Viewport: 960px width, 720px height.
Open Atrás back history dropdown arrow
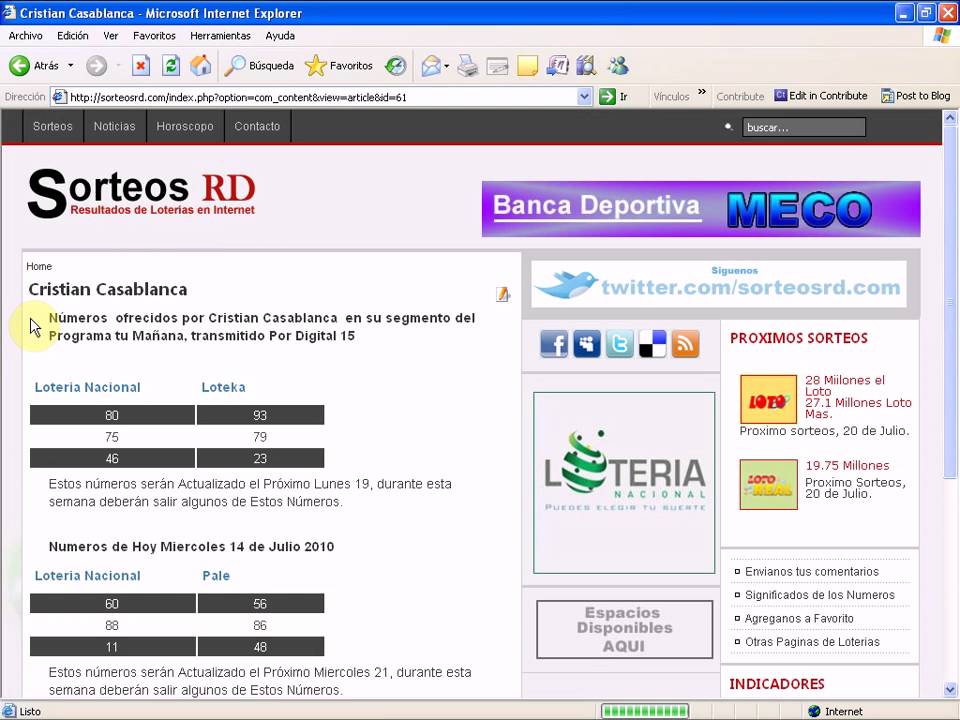coord(70,66)
